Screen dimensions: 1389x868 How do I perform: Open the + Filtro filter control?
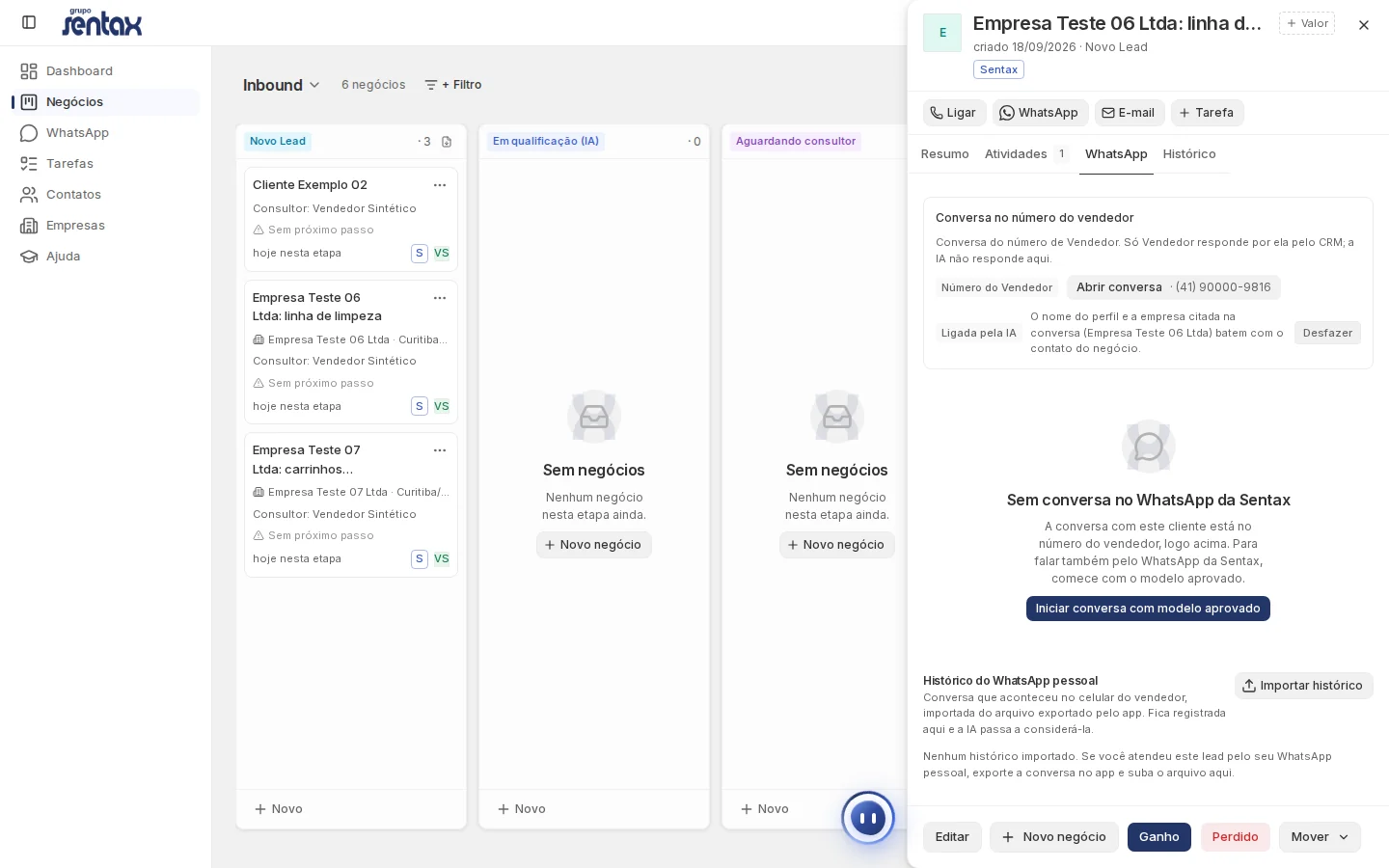[453, 85]
